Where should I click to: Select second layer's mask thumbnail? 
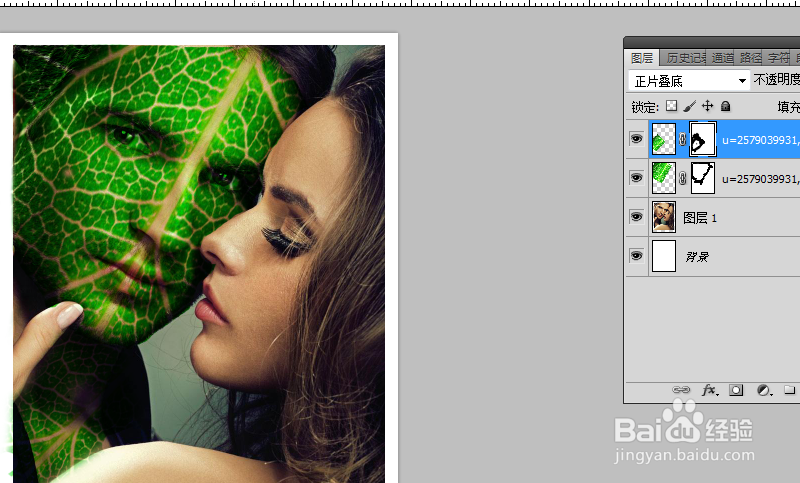coord(703,178)
